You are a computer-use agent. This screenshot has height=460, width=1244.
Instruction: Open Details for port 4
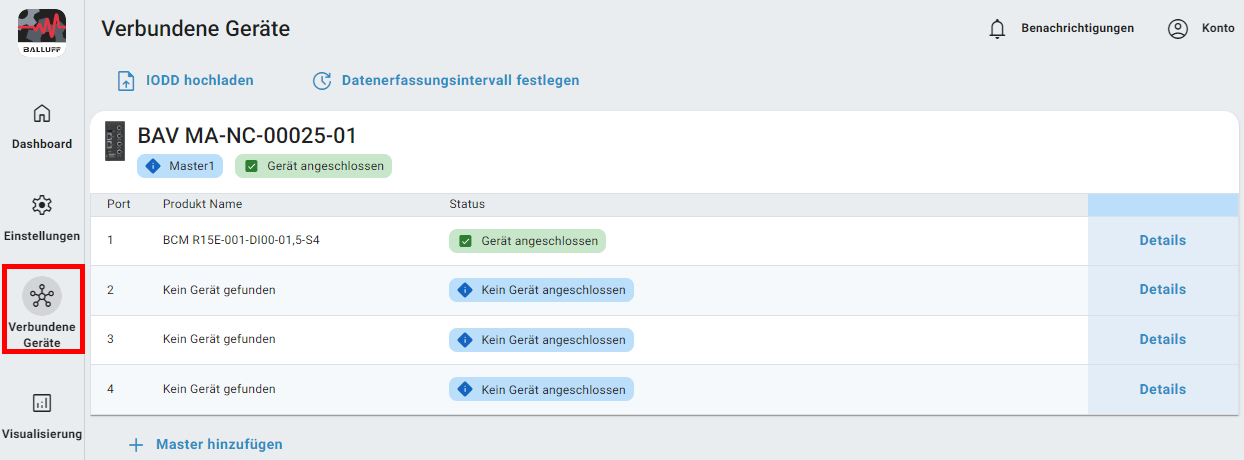[x=1162, y=390]
